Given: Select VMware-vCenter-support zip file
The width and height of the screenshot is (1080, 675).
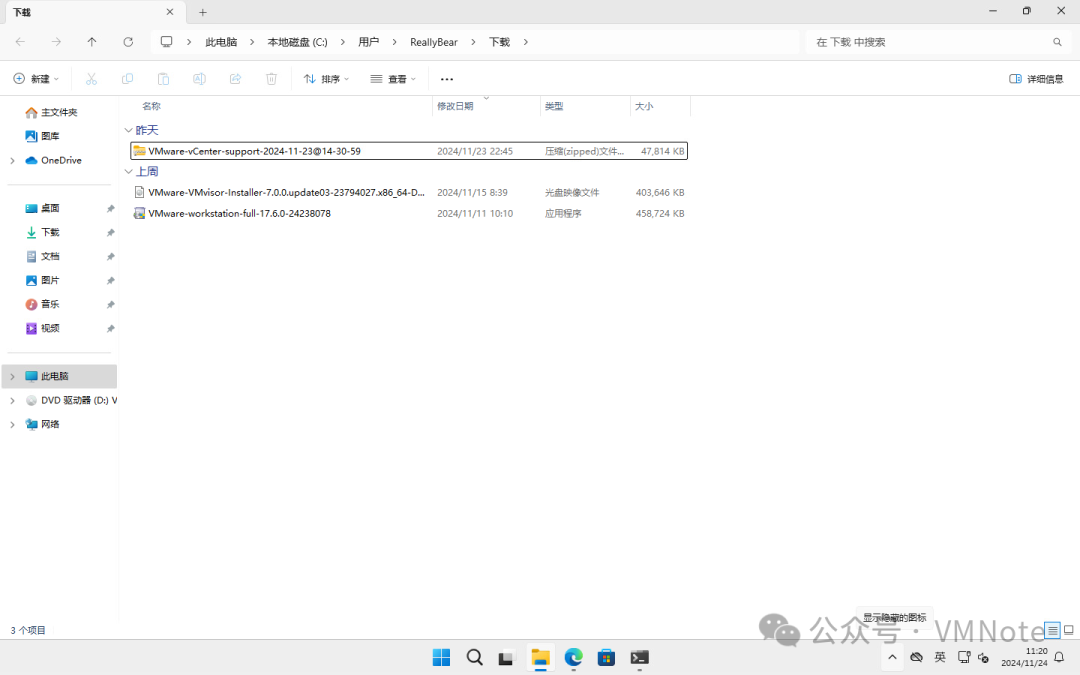Looking at the screenshot, I should click(x=409, y=151).
